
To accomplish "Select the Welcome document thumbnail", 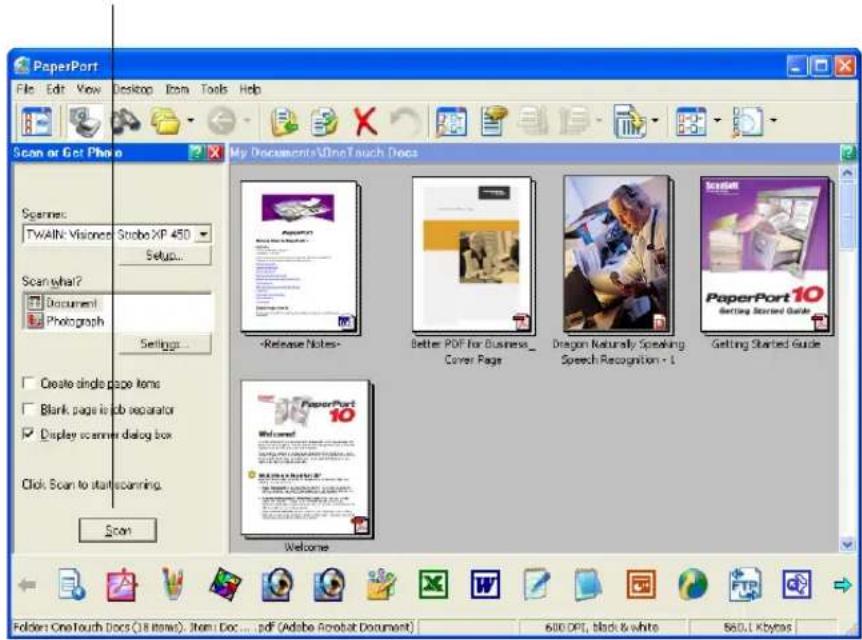I will point(306,459).
